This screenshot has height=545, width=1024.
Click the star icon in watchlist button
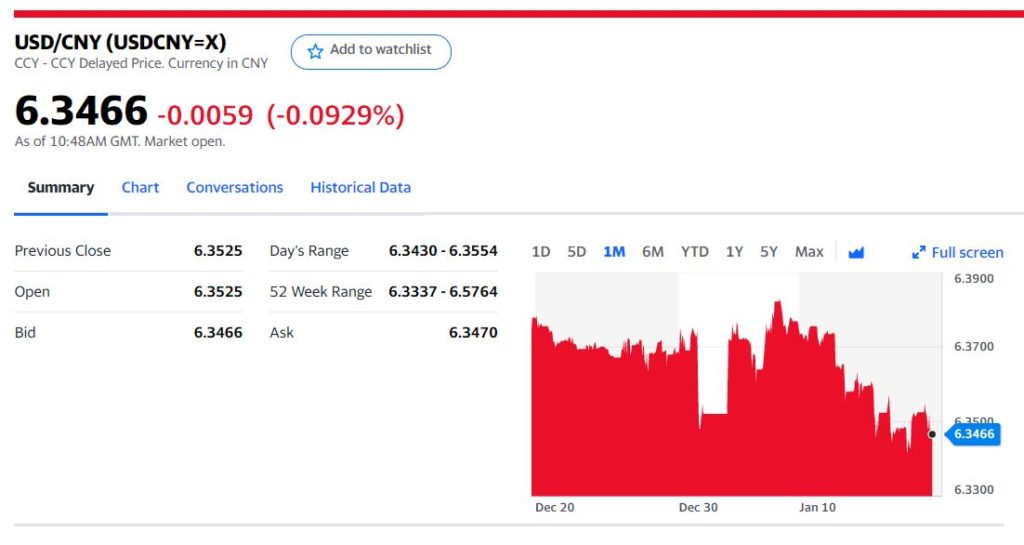click(315, 51)
